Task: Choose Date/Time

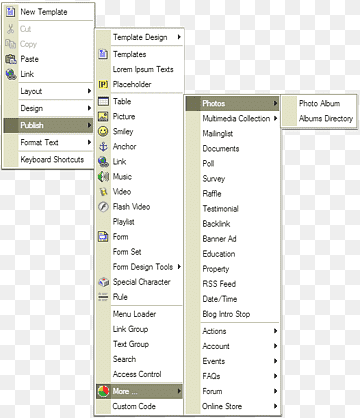Action: [232, 299]
